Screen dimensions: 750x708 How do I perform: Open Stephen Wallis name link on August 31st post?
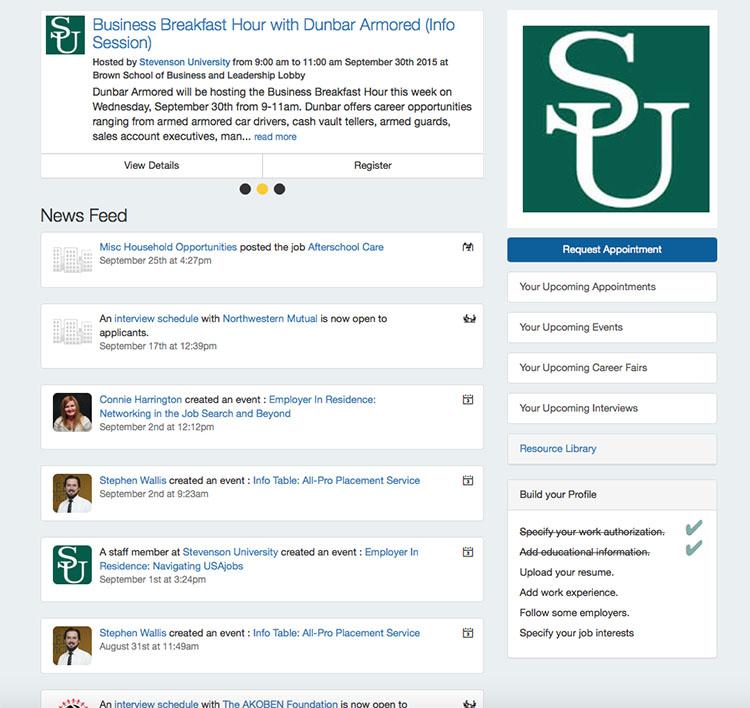(x=133, y=633)
